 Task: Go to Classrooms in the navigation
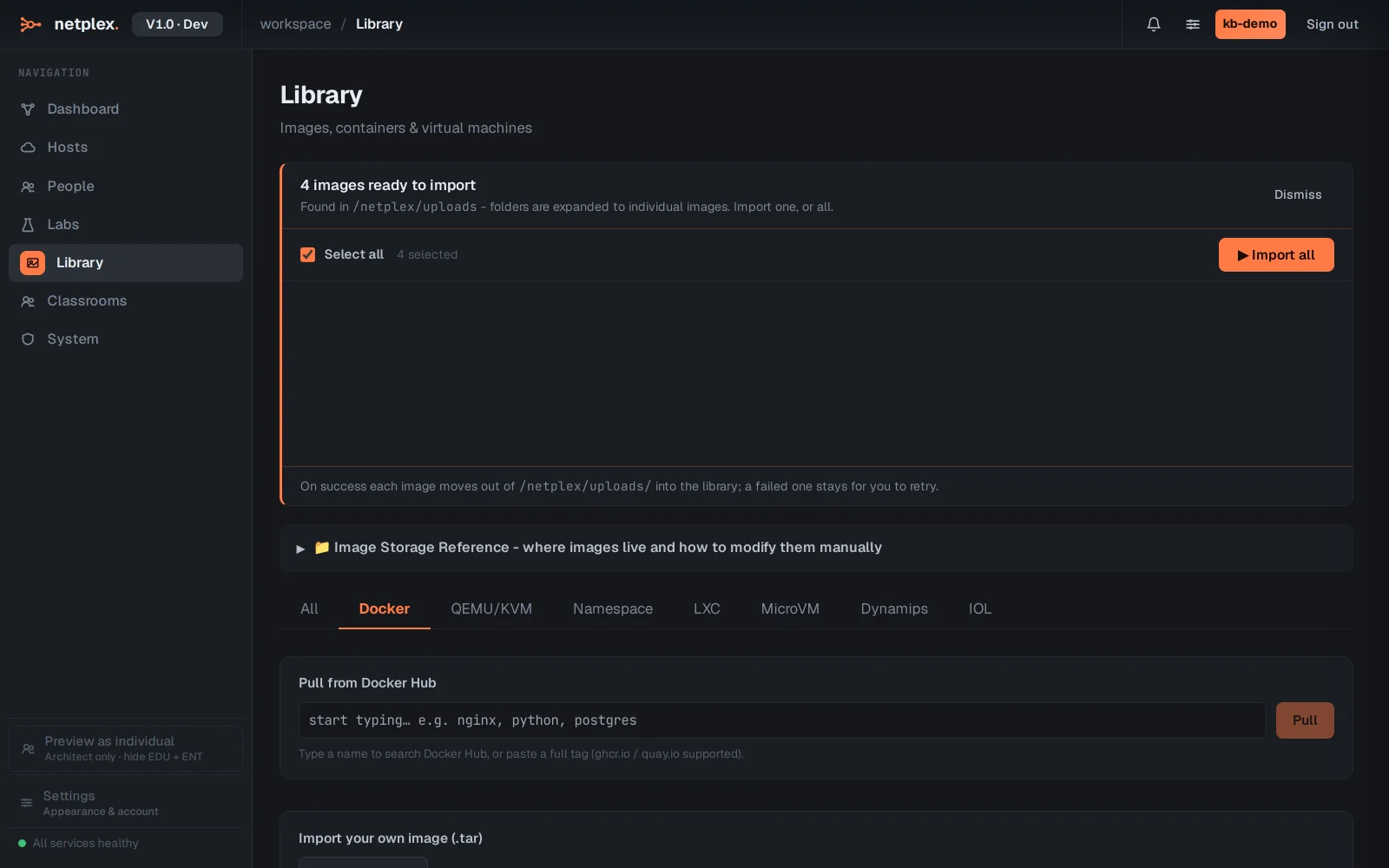point(126,301)
